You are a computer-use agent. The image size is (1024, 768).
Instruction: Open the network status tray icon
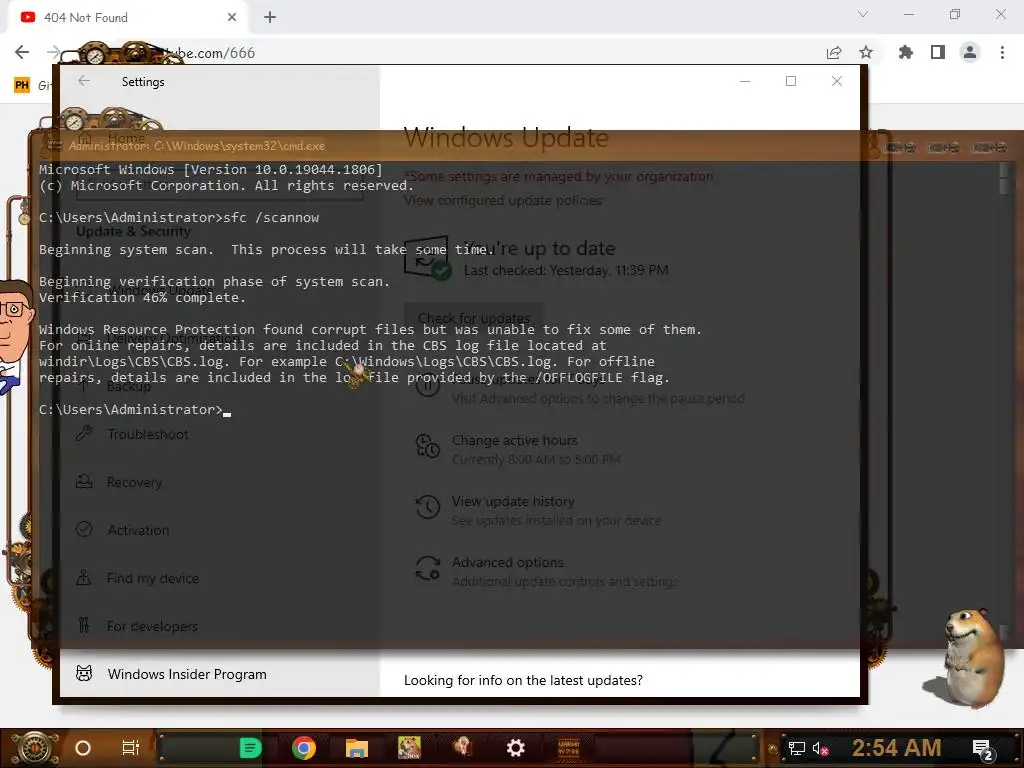tap(797, 748)
